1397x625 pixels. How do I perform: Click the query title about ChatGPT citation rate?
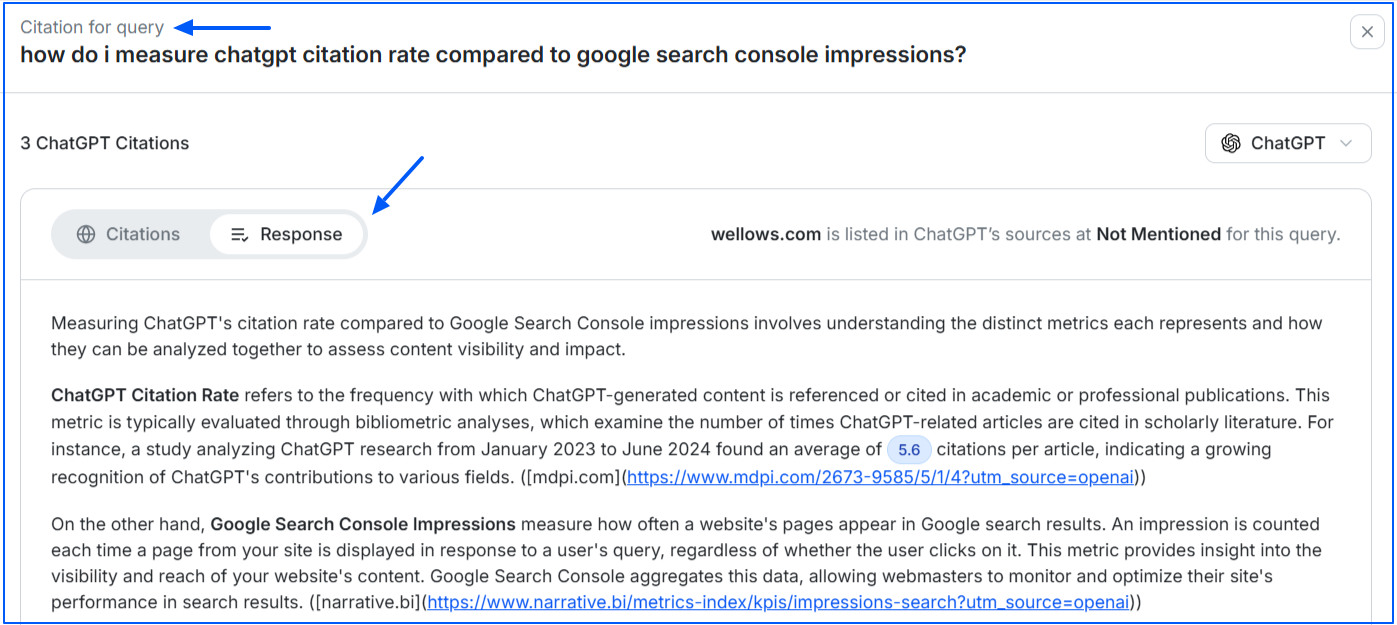pos(493,55)
